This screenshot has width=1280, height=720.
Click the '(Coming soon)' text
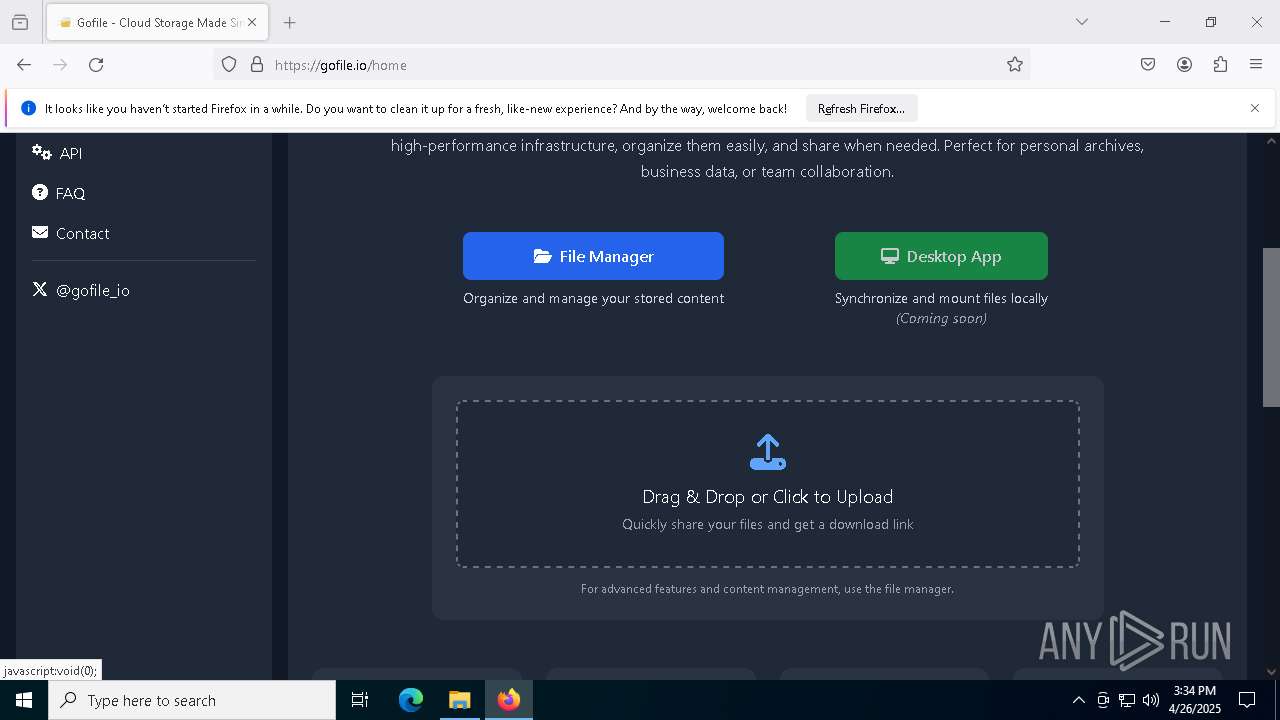pyautogui.click(x=941, y=318)
